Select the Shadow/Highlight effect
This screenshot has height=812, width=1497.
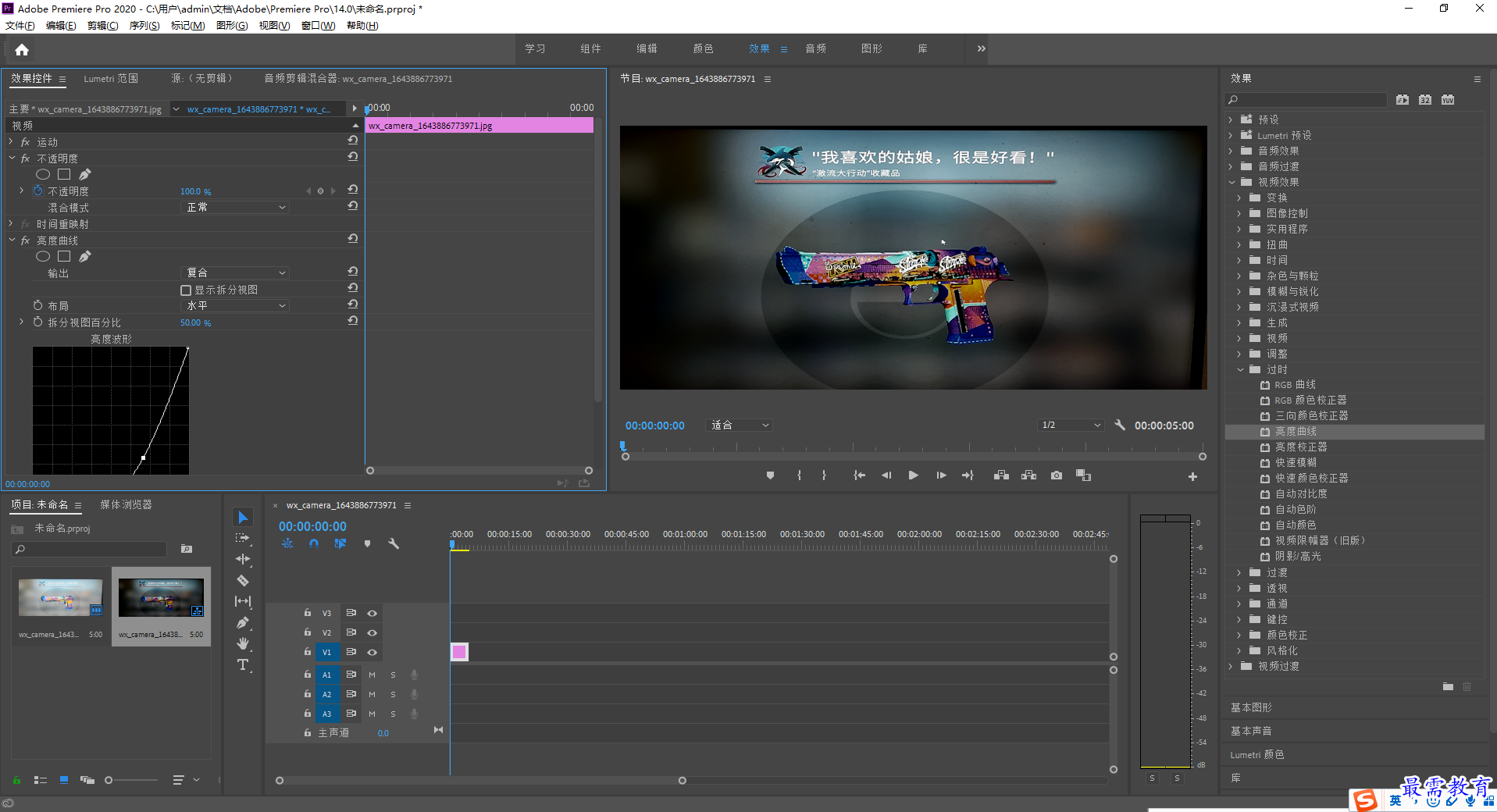1298,557
